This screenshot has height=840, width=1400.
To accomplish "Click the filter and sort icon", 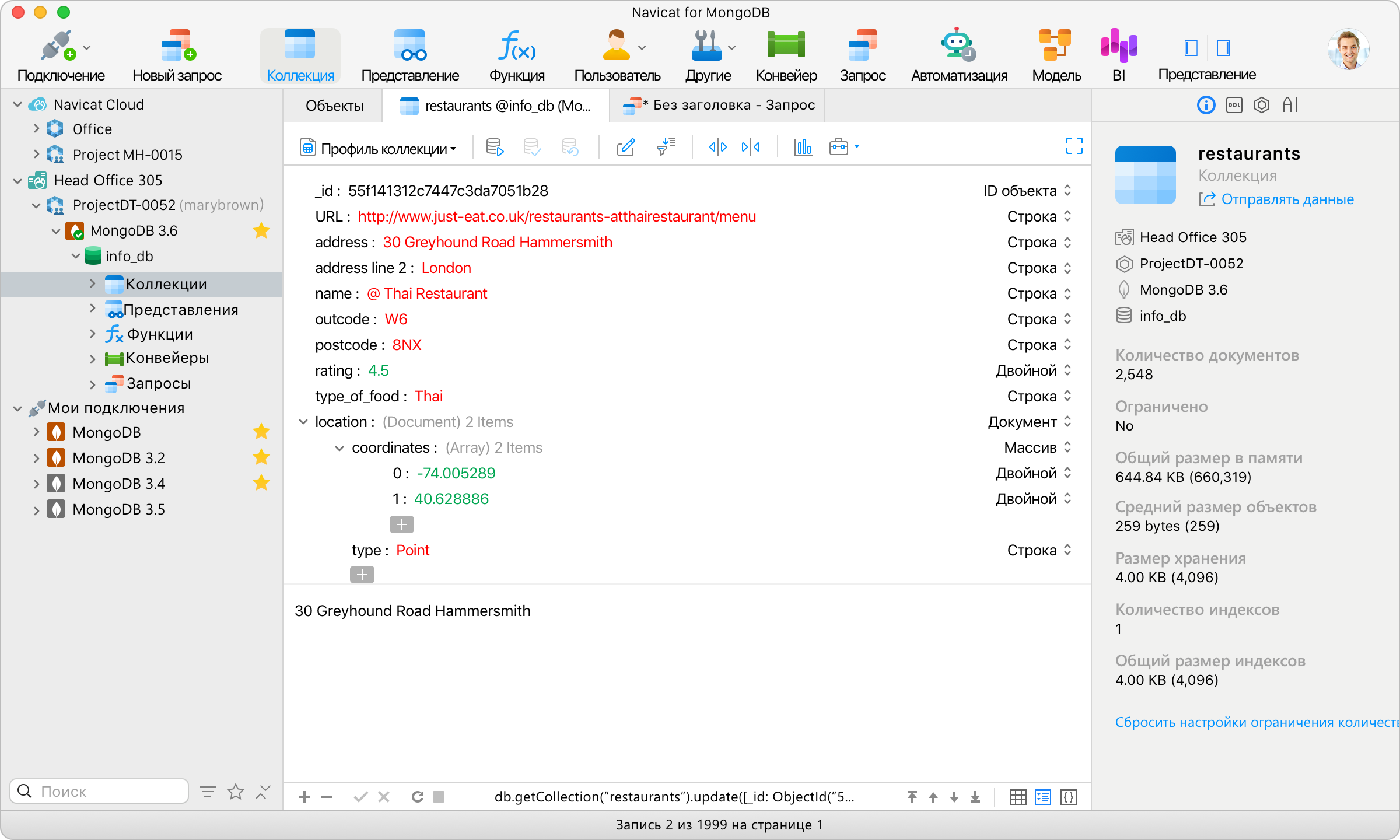I will pyautogui.click(x=666, y=147).
